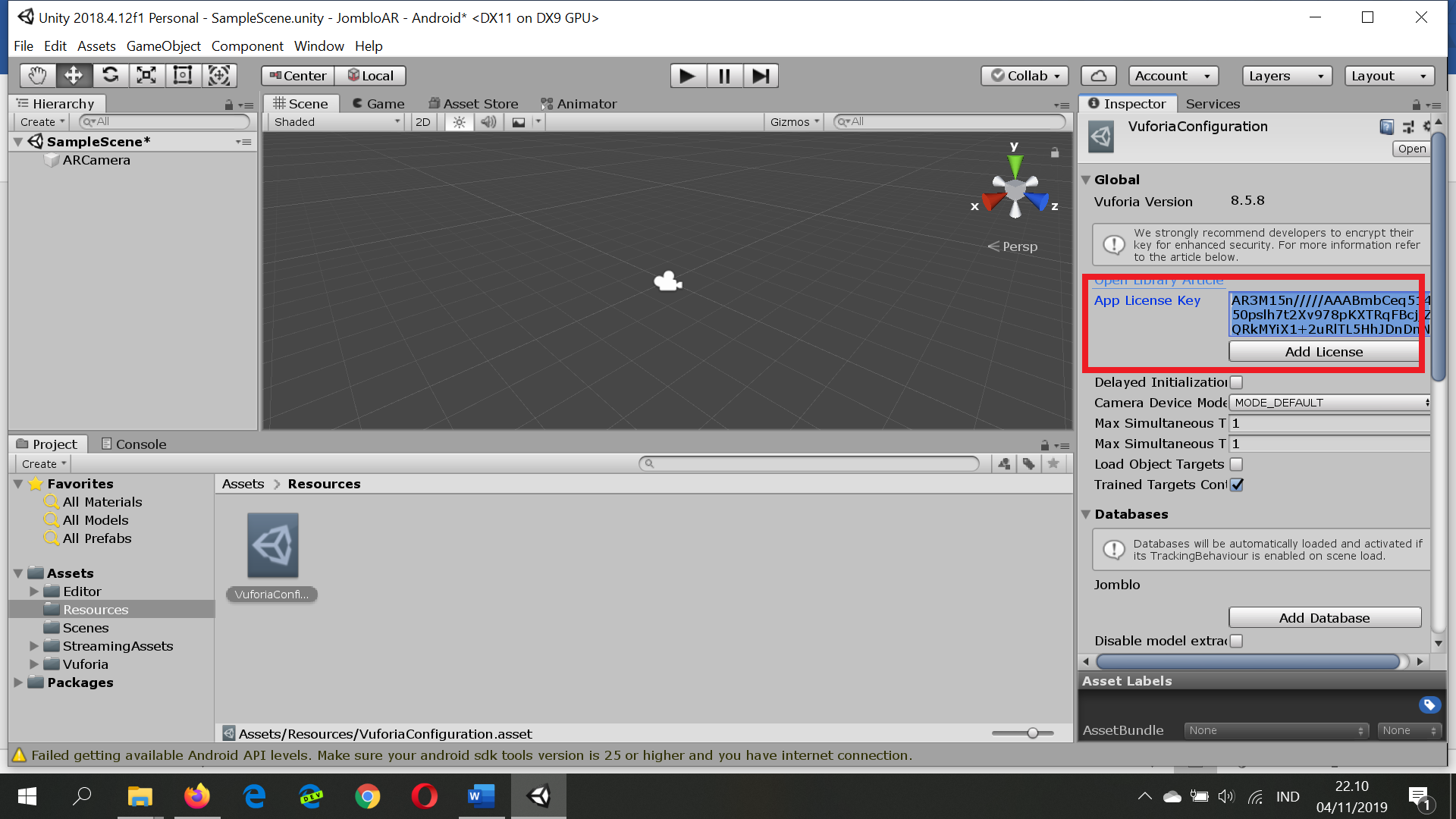
Task: Click the Pause button
Action: pos(724,76)
